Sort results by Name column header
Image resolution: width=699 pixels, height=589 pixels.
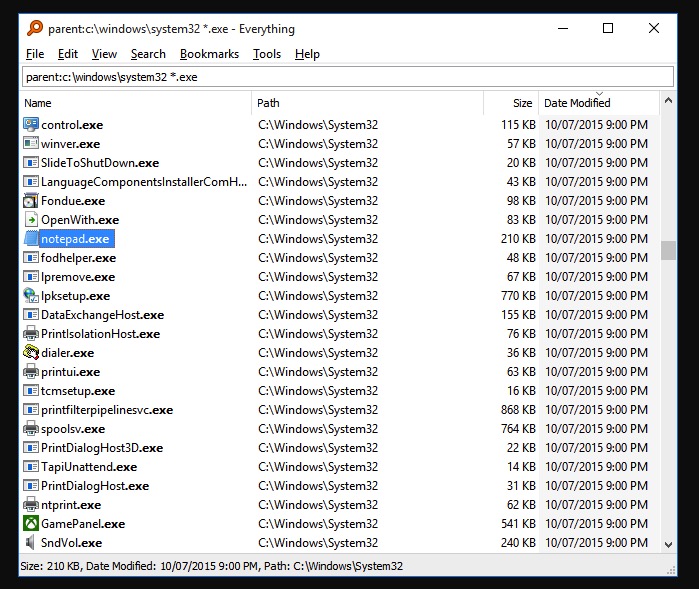click(38, 103)
